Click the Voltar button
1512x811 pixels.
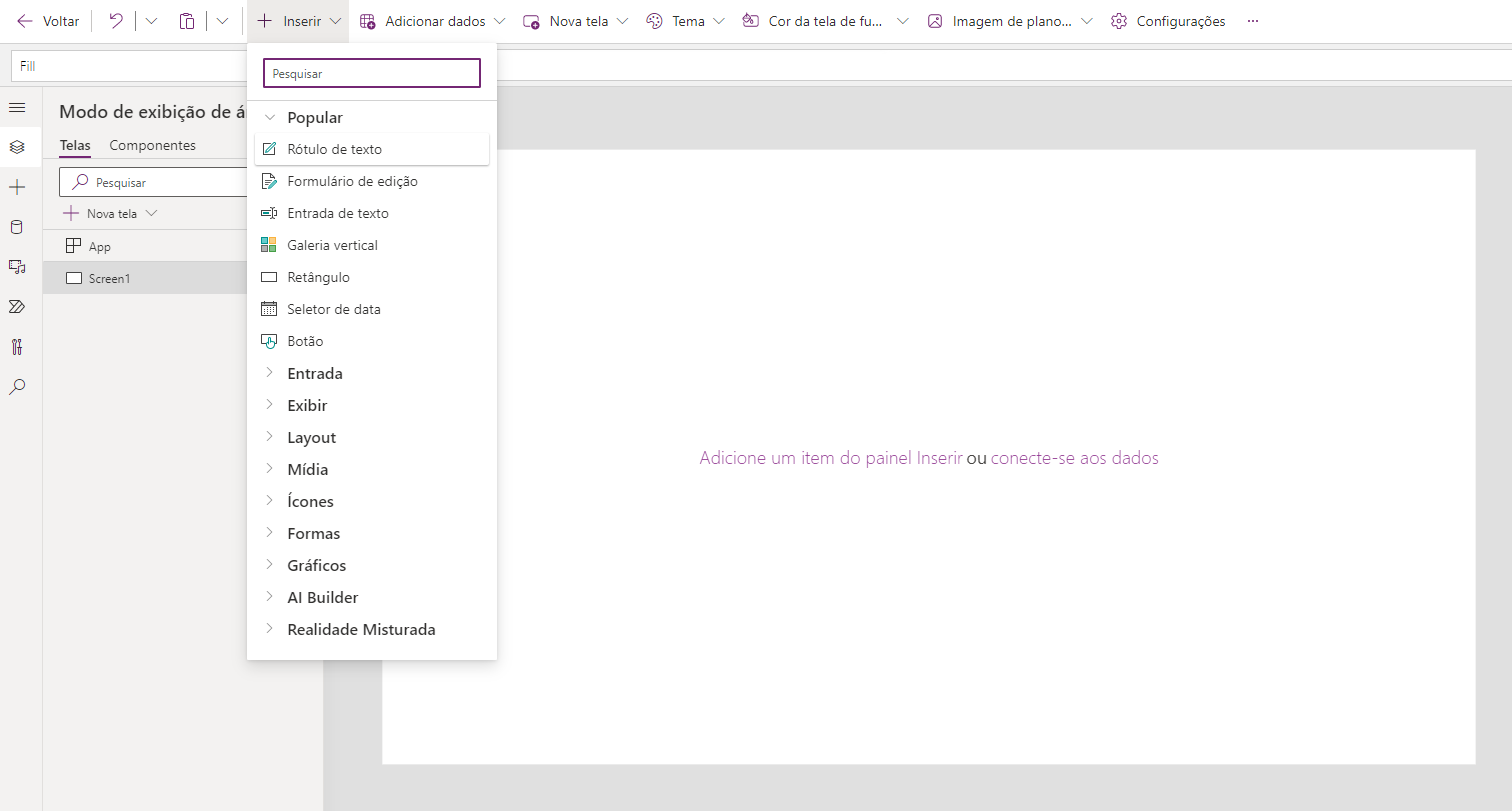[x=48, y=21]
